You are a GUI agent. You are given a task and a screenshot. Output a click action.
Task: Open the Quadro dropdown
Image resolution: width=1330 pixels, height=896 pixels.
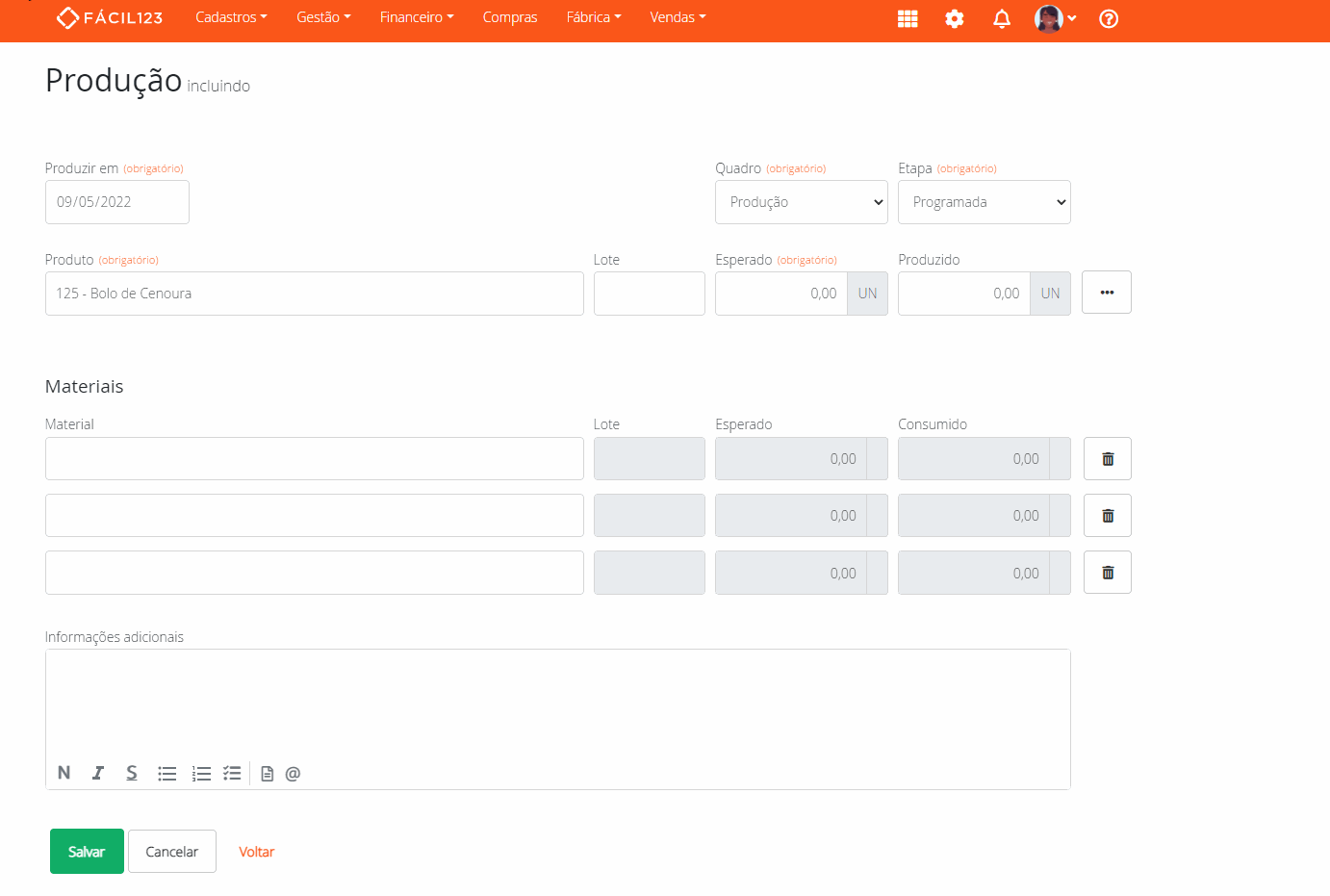(802, 202)
